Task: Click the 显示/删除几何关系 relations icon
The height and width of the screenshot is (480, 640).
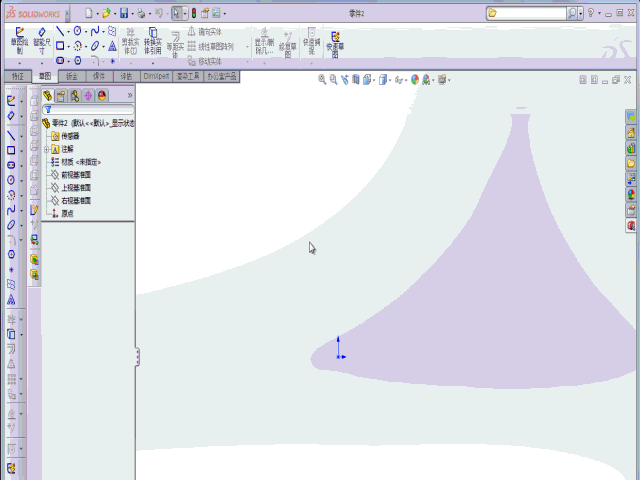Action: click(x=264, y=41)
